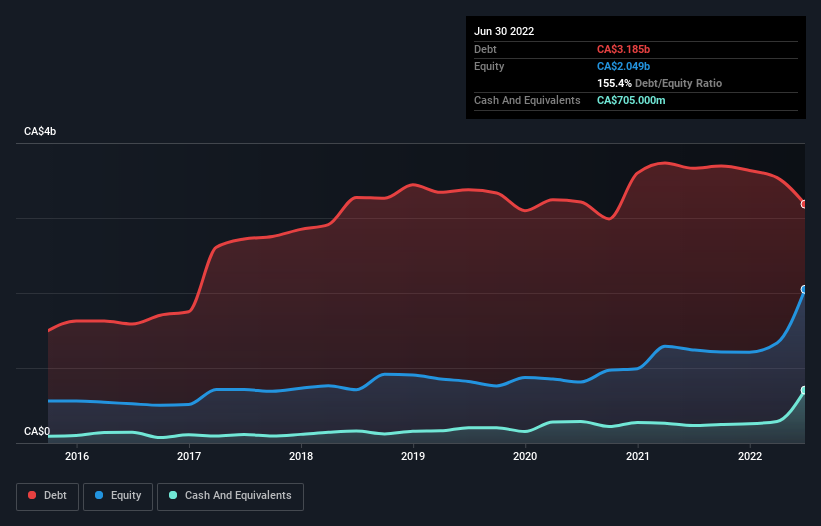Click the CA$2.049b equity value
The height and width of the screenshot is (526, 821).
coord(623,66)
